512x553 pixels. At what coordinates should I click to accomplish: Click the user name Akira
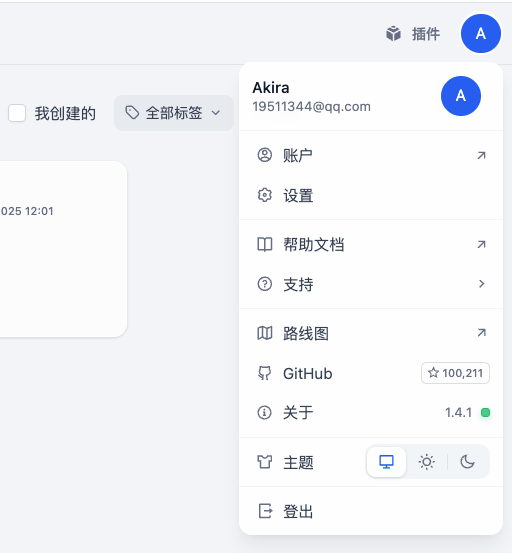pyautogui.click(x=271, y=87)
